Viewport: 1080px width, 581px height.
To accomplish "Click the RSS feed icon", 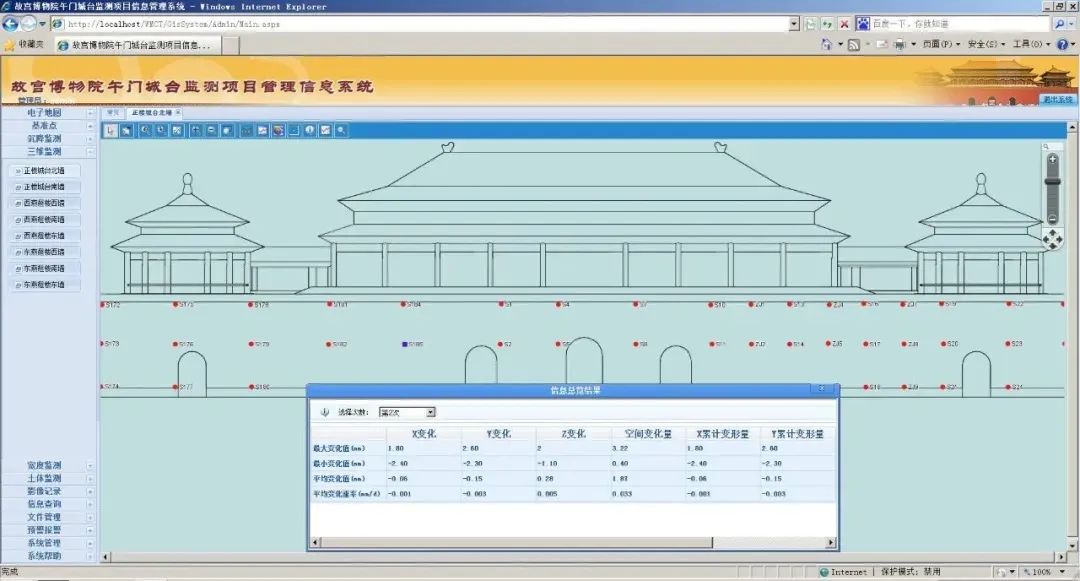I will click(853, 44).
